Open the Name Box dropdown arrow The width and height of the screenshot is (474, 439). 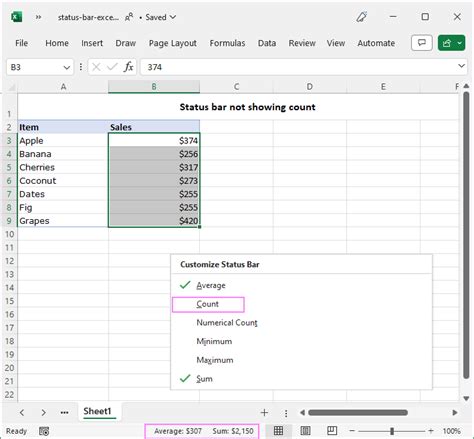pos(66,68)
